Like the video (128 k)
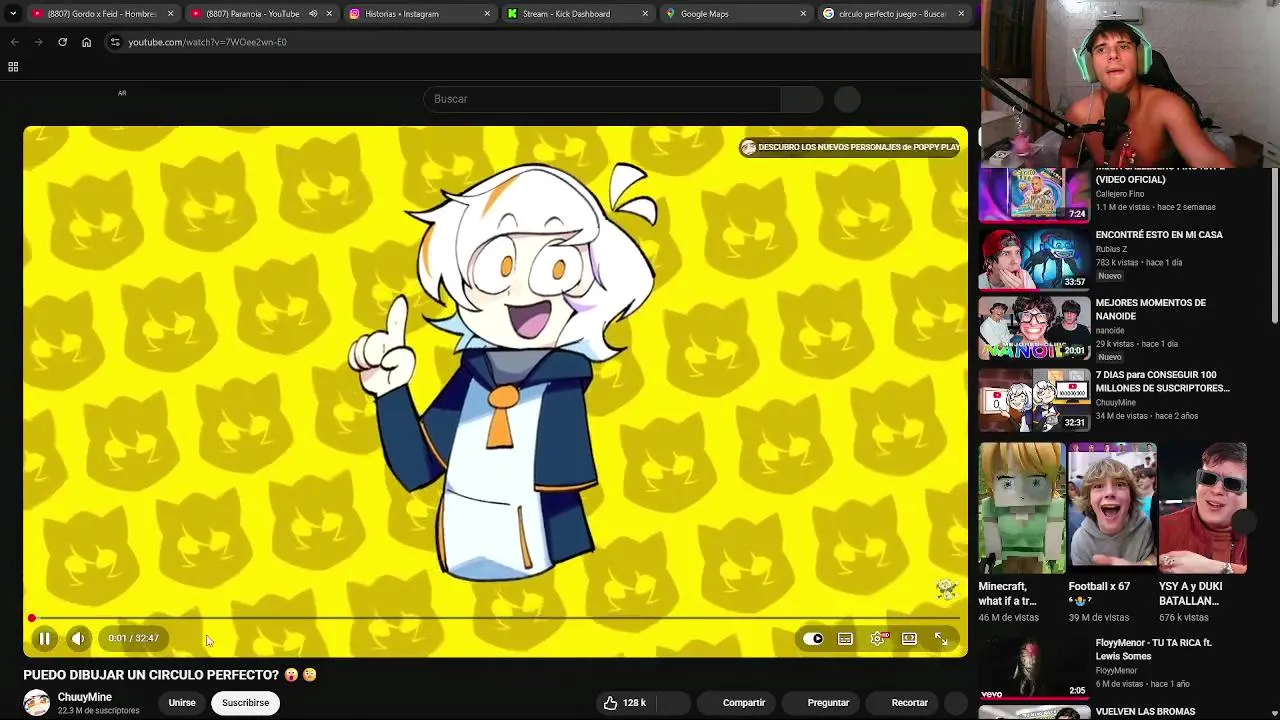 pos(625,703)
